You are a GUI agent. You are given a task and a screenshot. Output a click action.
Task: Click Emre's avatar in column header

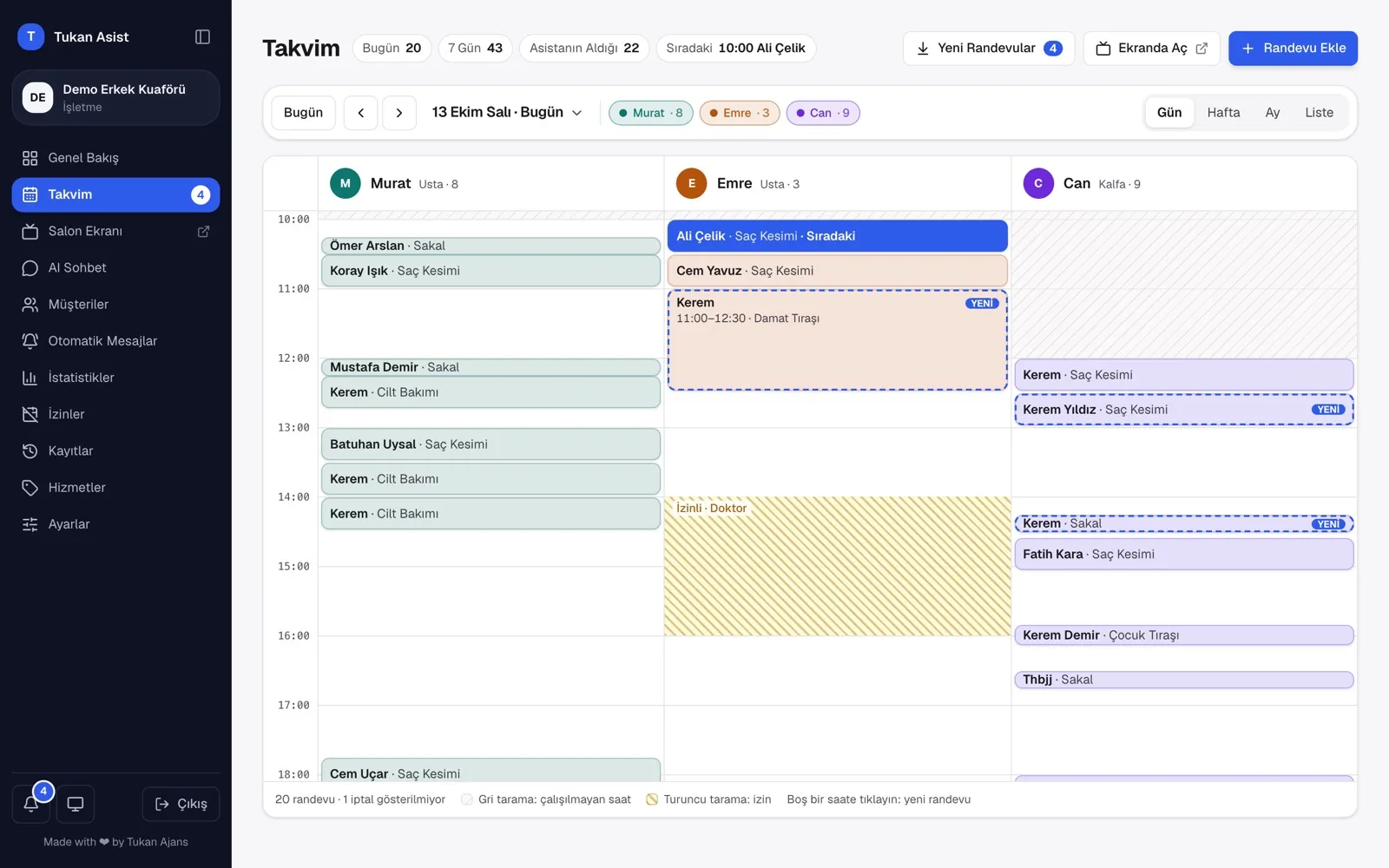pyautogui.click(x=692, y=183)
